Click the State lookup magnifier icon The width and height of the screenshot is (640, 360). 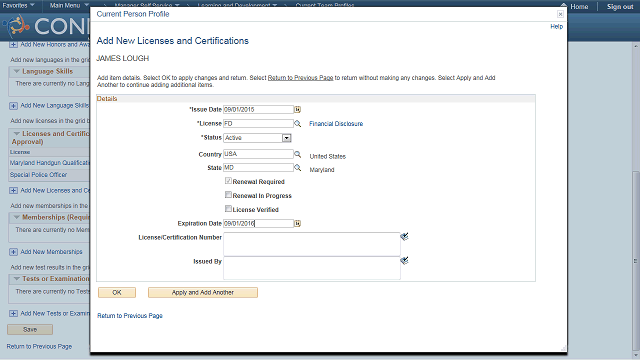pyautogui.click(x=298, y=167)
